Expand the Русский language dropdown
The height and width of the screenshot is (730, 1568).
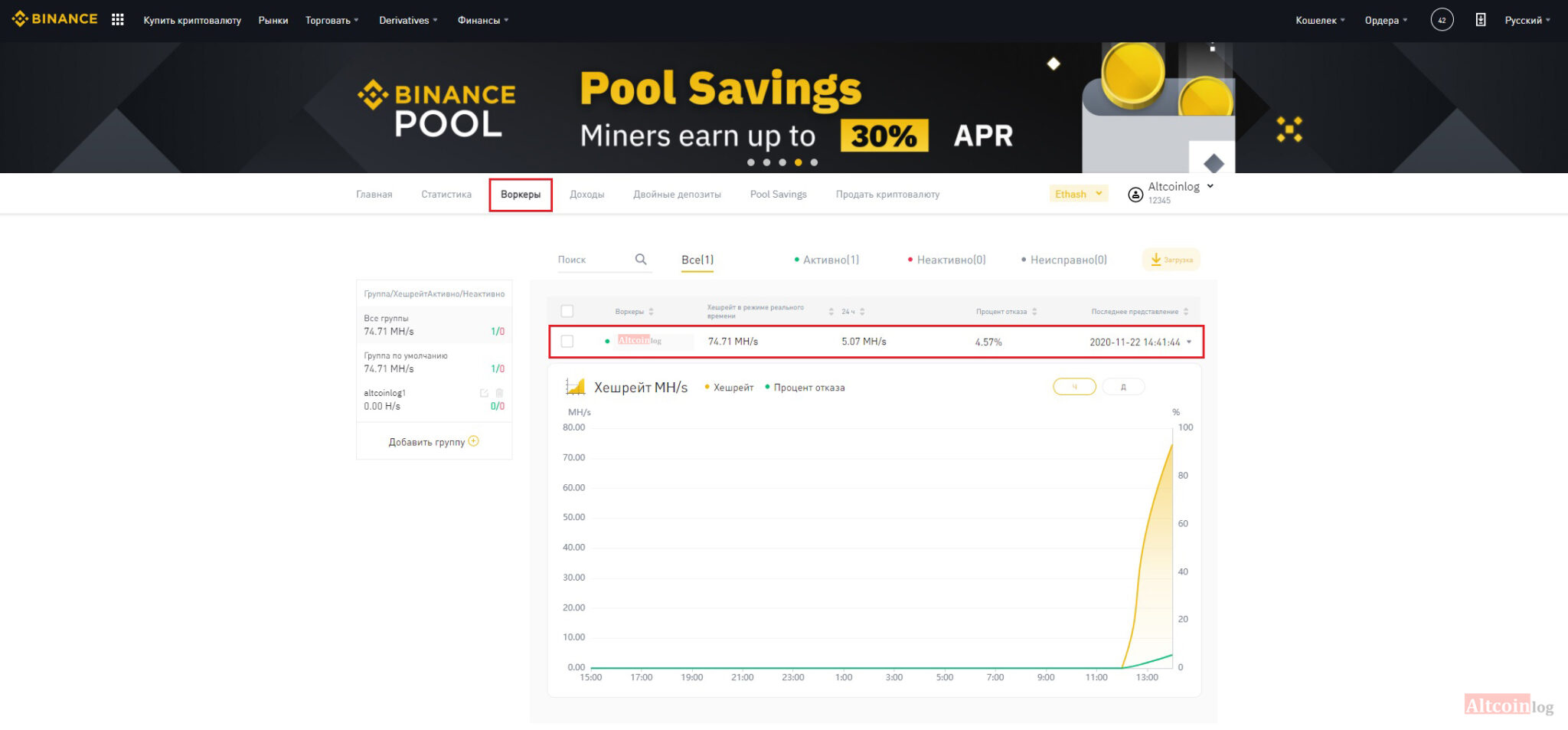[1527, 19]
